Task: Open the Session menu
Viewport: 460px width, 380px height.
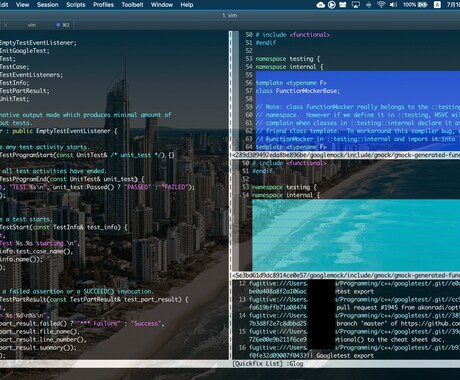Action: [x=47, y=5]
